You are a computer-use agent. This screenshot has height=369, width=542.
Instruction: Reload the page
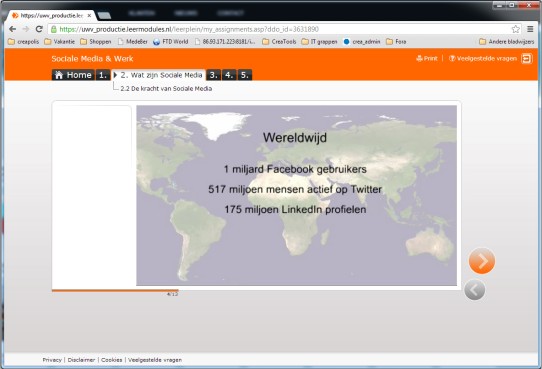[x=39, y=29]
